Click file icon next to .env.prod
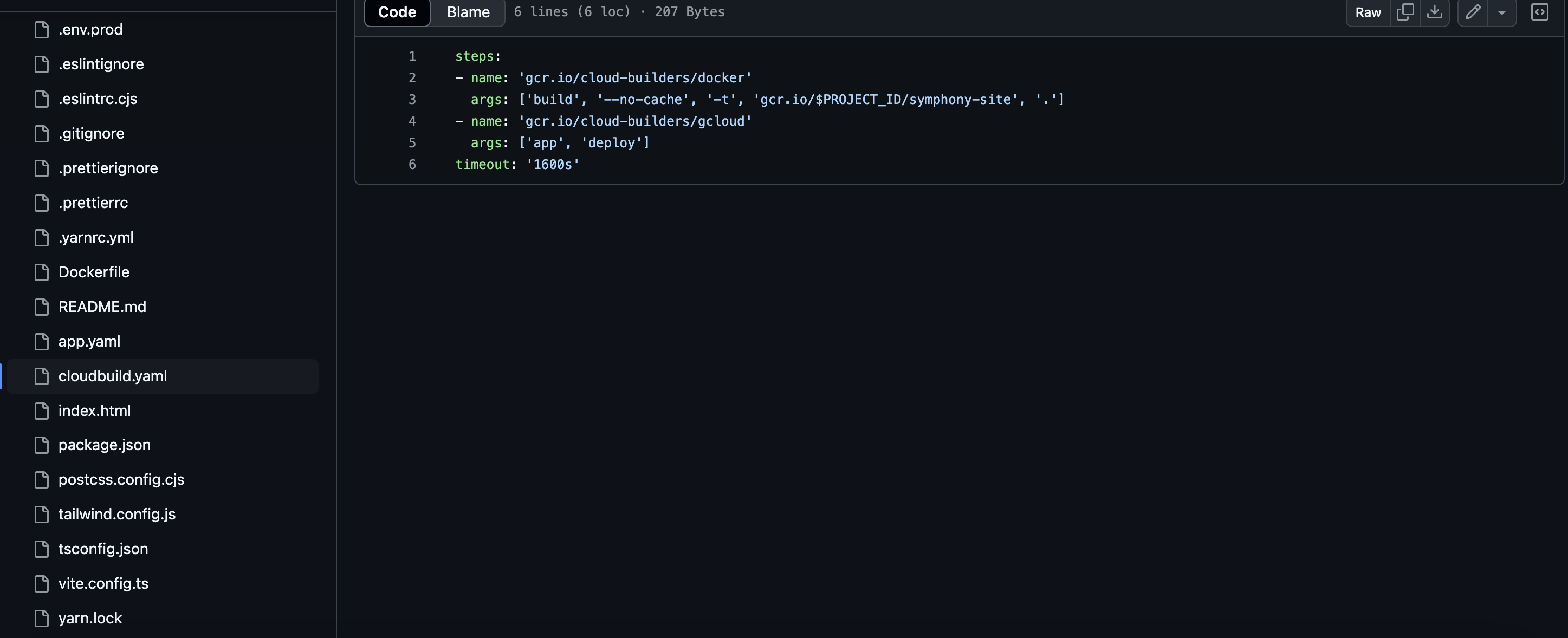The image size is (1568, 638). pyautogui.click(x=41, y=29)
